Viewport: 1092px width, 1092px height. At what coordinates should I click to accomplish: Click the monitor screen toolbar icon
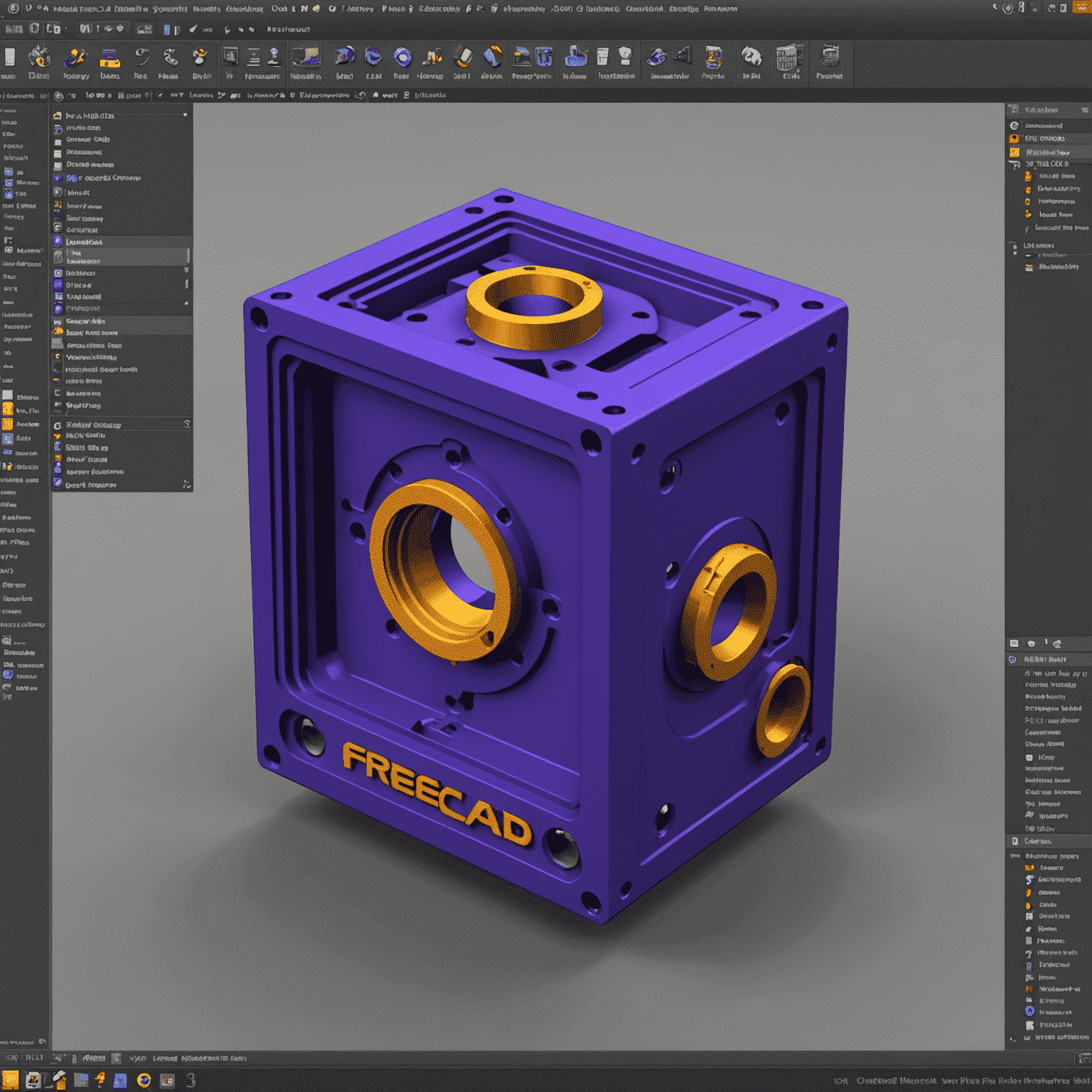pos(306,57)
